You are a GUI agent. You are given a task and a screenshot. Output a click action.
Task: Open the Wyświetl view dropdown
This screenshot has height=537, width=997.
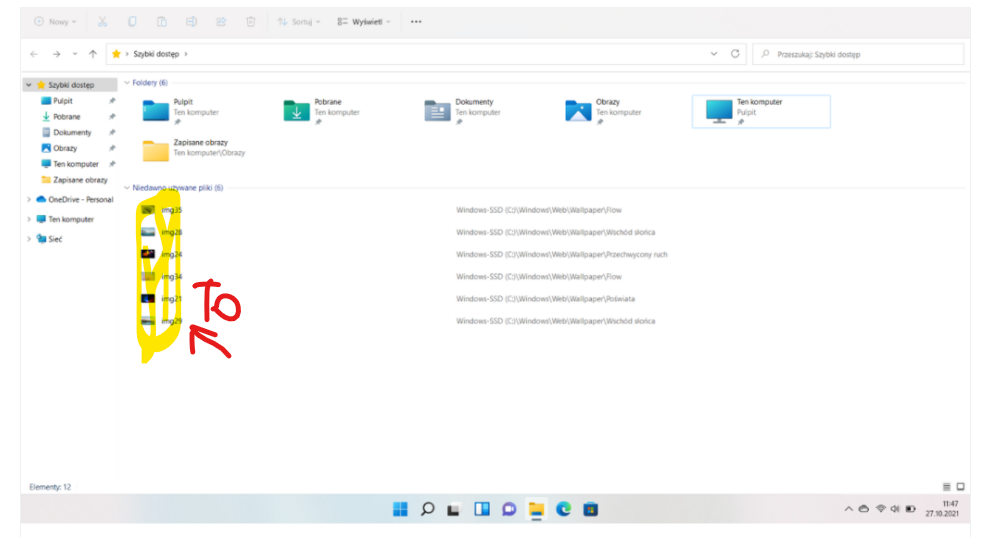(x=364, y=21)
